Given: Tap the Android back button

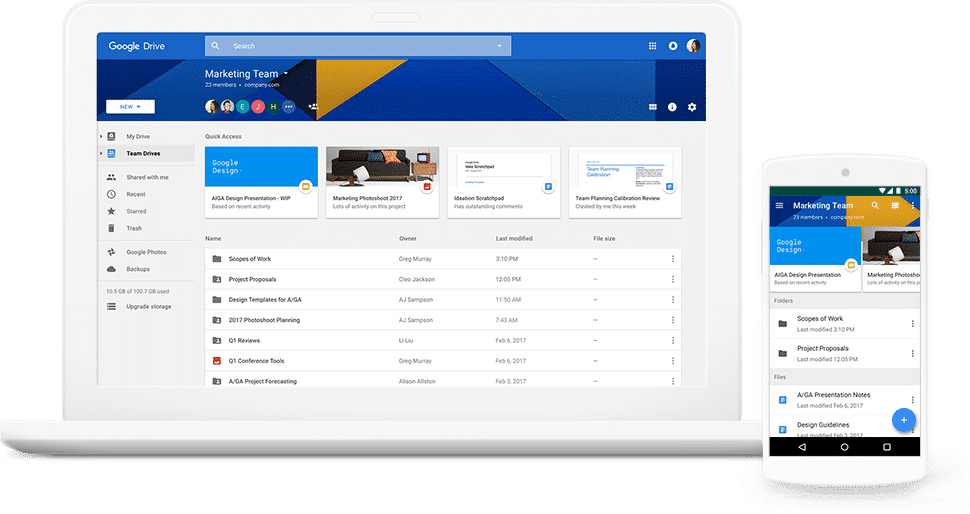Looking at the screenshot, I should [802, 447].
